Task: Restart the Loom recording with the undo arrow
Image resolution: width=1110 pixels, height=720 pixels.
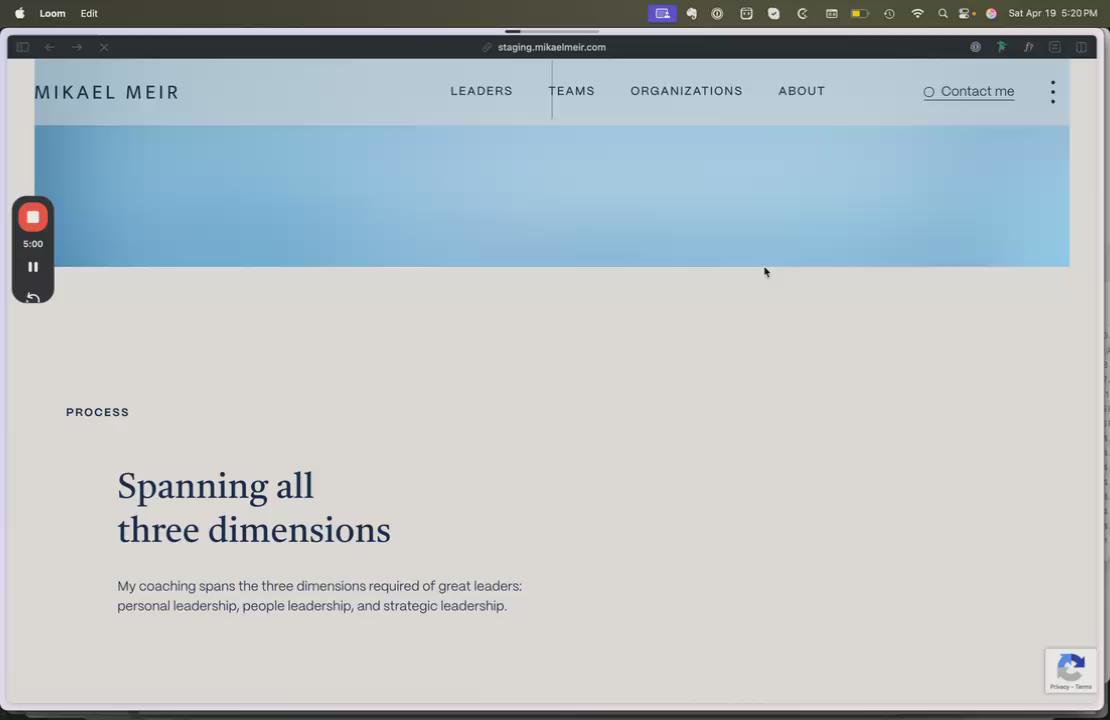Action: coord(33,297)
